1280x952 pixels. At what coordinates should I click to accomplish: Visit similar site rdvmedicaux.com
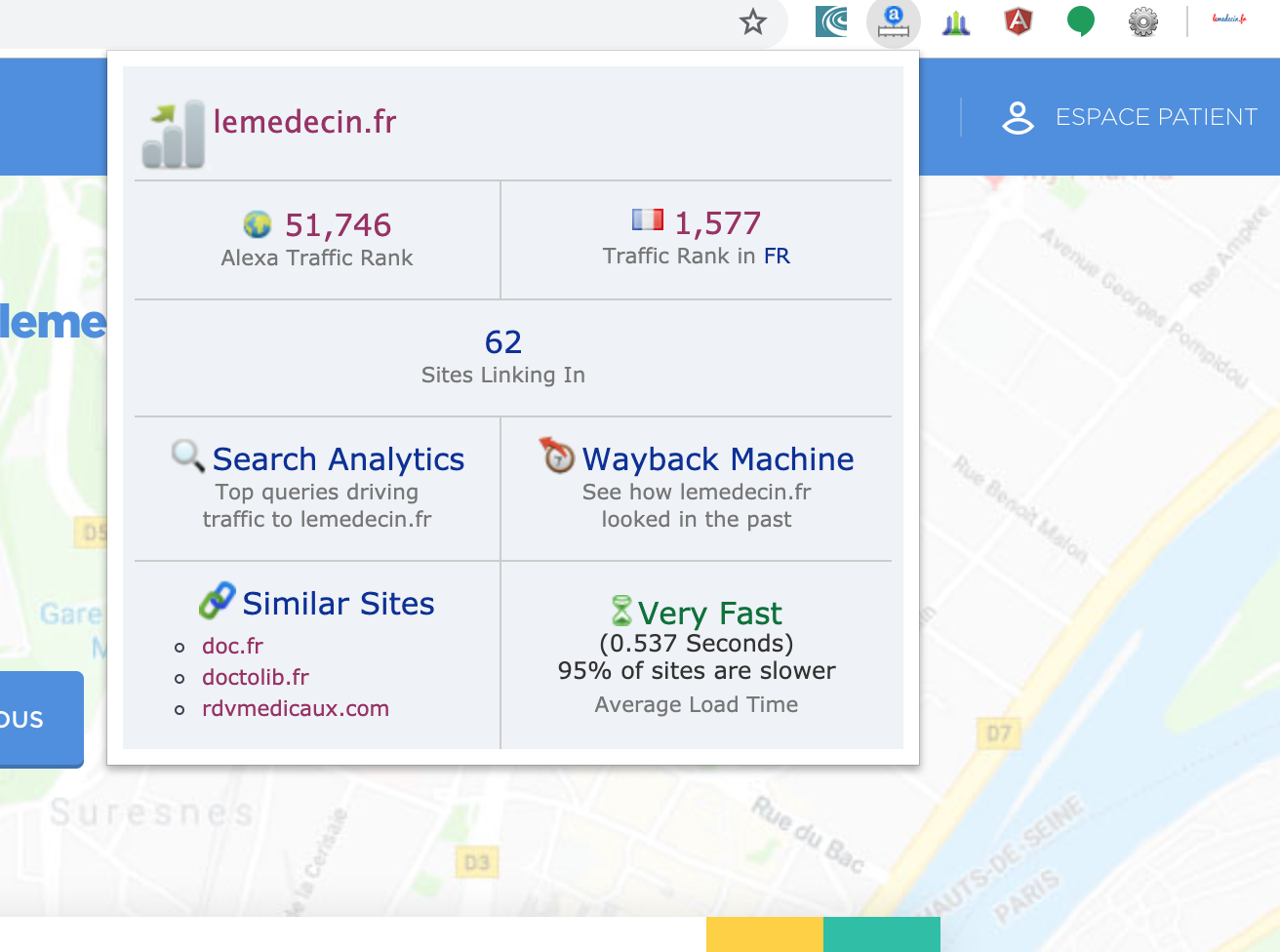(296, 708)
